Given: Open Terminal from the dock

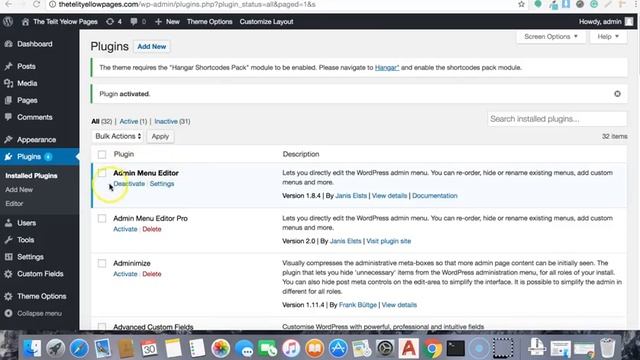Looking at the screenshot, I should tap(456, 348).
